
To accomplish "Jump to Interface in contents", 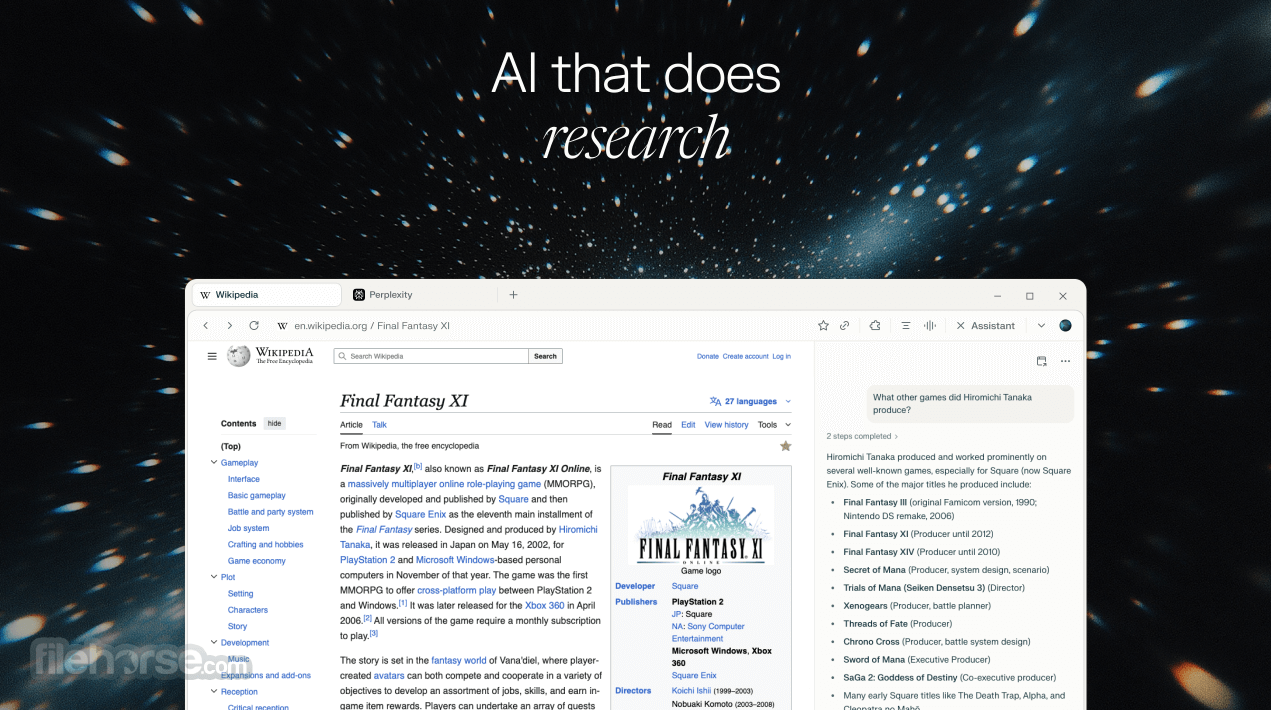I will coord(244,479).
